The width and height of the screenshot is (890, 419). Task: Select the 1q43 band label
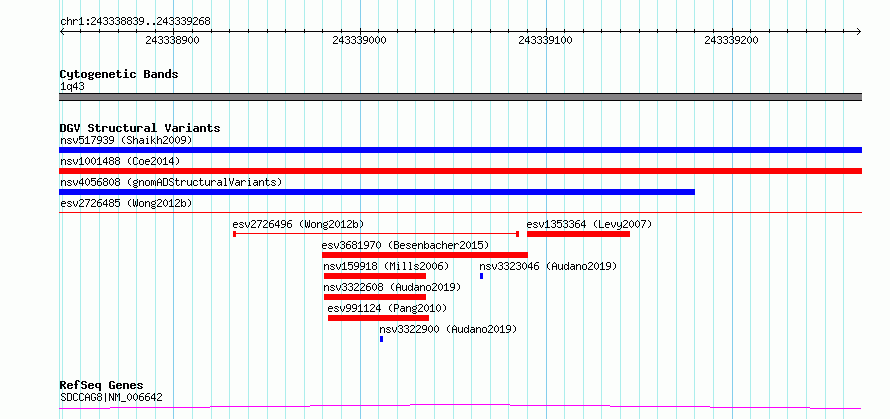tap(73, 87)
